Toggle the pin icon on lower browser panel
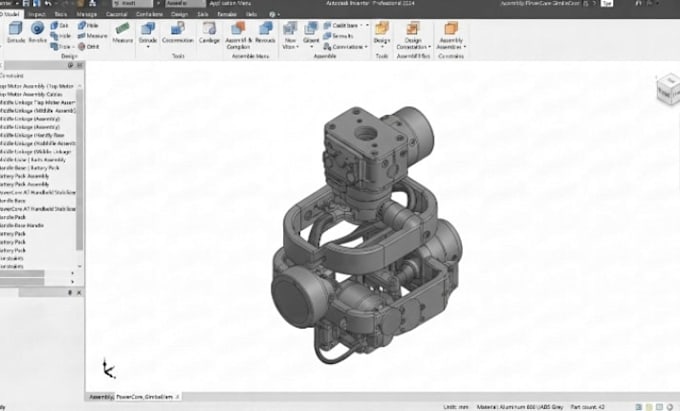Image resolution: width=680 pixels, height=411 pixels. click(x=70, y=293)
